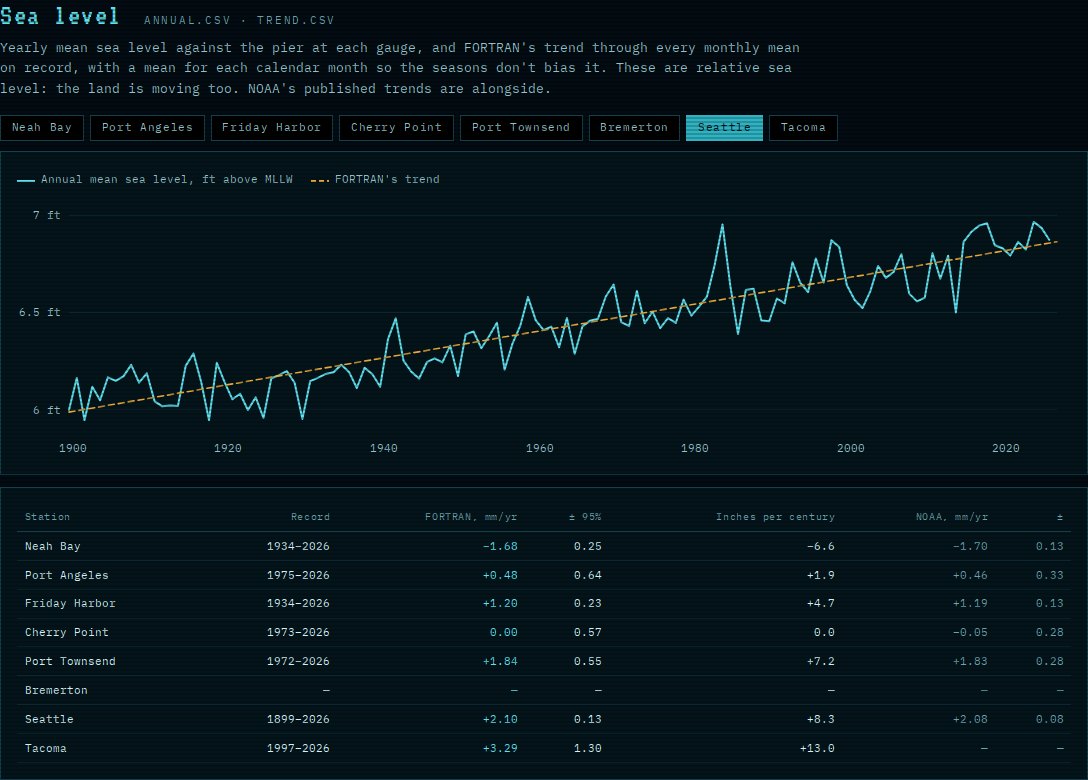Click Friday Harbor's +4.7 inches per century
The height and width of the screenshot is (780, 1088).
click(x=821, y=604)
